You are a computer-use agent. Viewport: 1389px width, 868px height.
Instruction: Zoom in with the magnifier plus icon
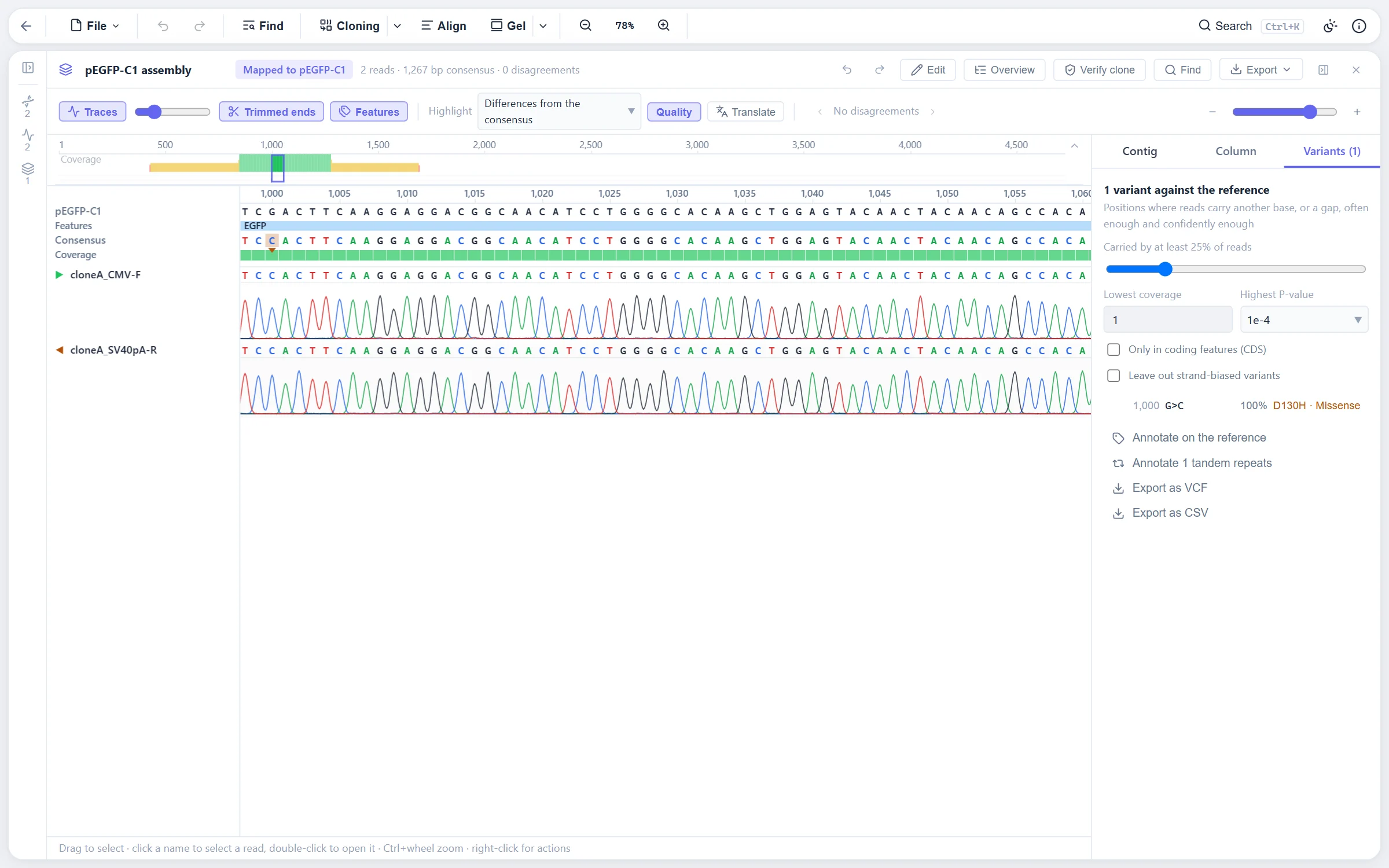[664, 25]
